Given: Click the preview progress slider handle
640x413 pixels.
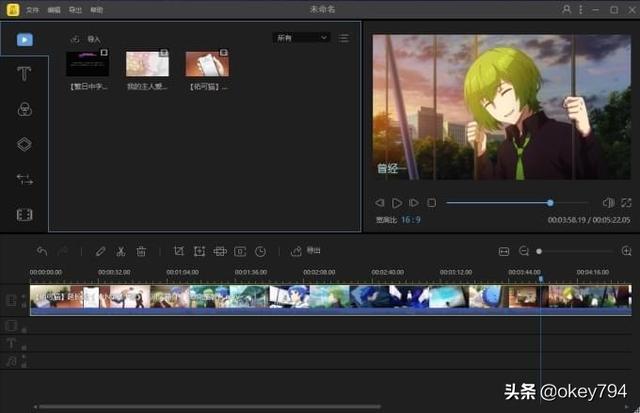Looking at the screenshot, I should pos(550,203).
